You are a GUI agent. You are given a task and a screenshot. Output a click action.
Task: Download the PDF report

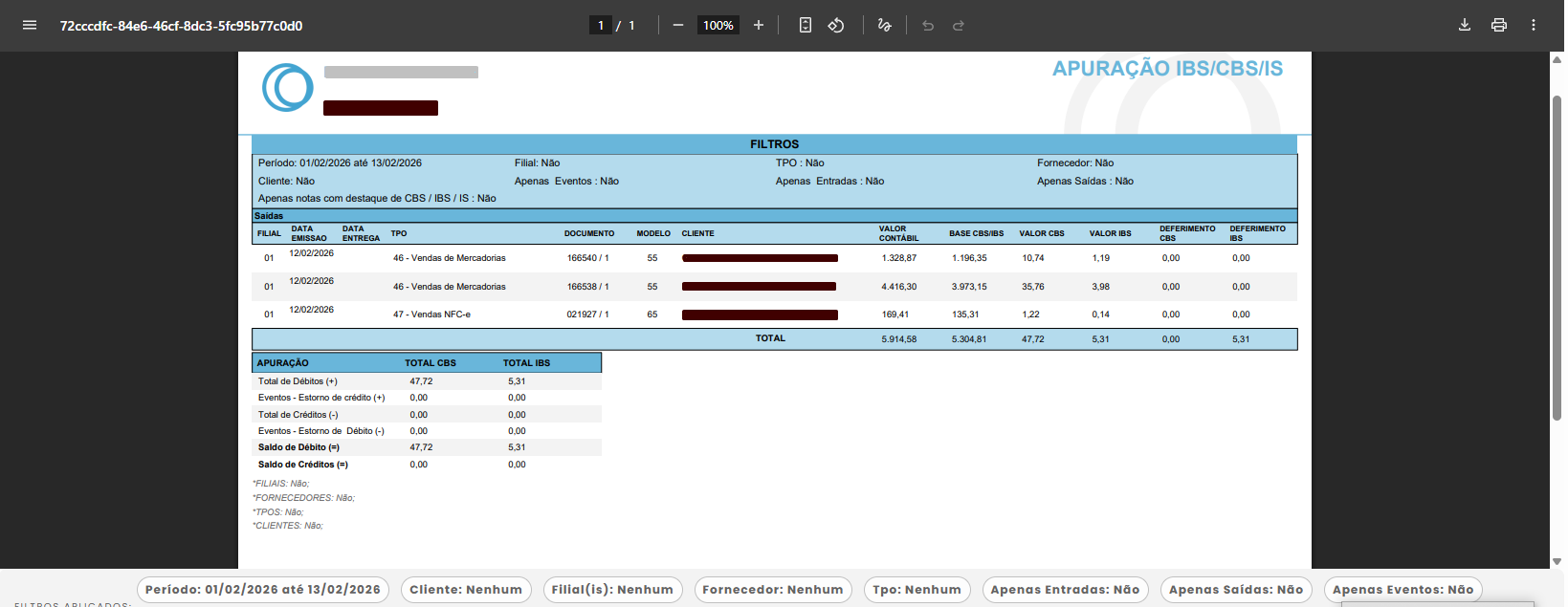coord(1465,26)
